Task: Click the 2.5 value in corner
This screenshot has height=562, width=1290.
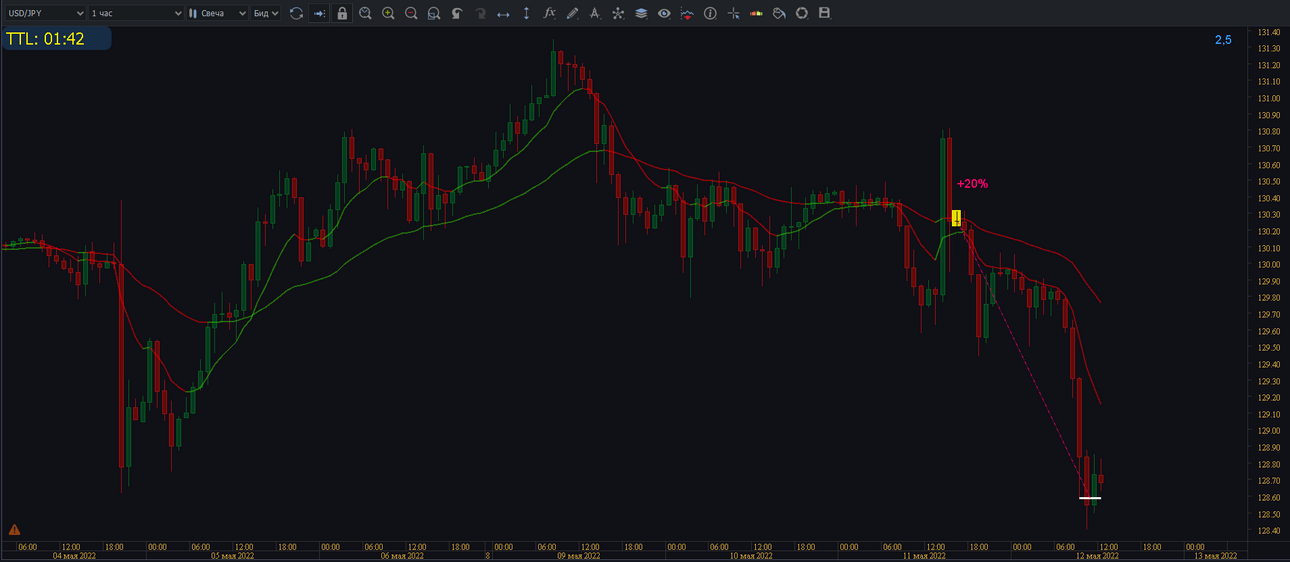Action: [1223, 40]
